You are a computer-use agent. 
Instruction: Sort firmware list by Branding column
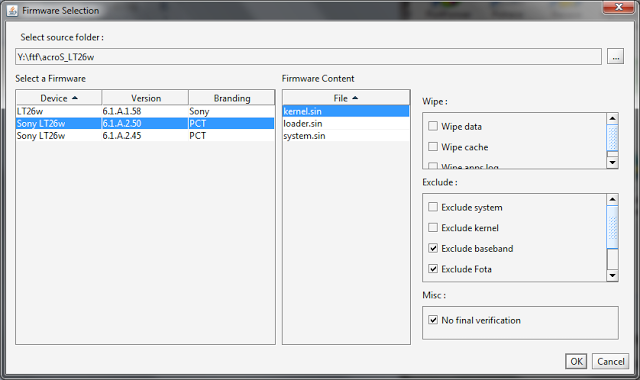(231, 98)
